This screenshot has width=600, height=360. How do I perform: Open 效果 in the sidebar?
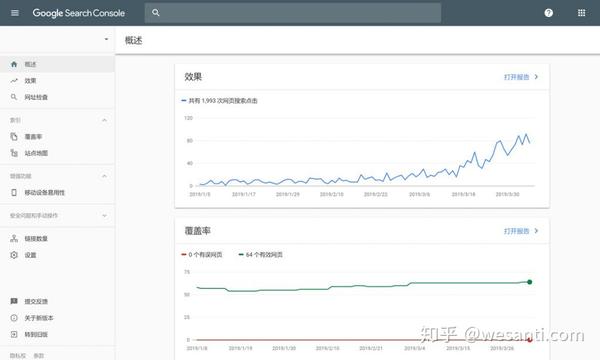57,81
